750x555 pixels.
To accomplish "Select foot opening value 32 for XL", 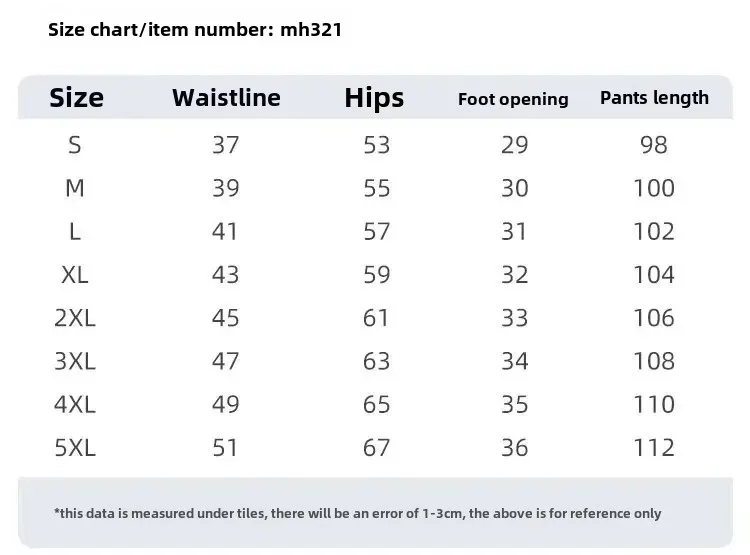I will (514, 275).
